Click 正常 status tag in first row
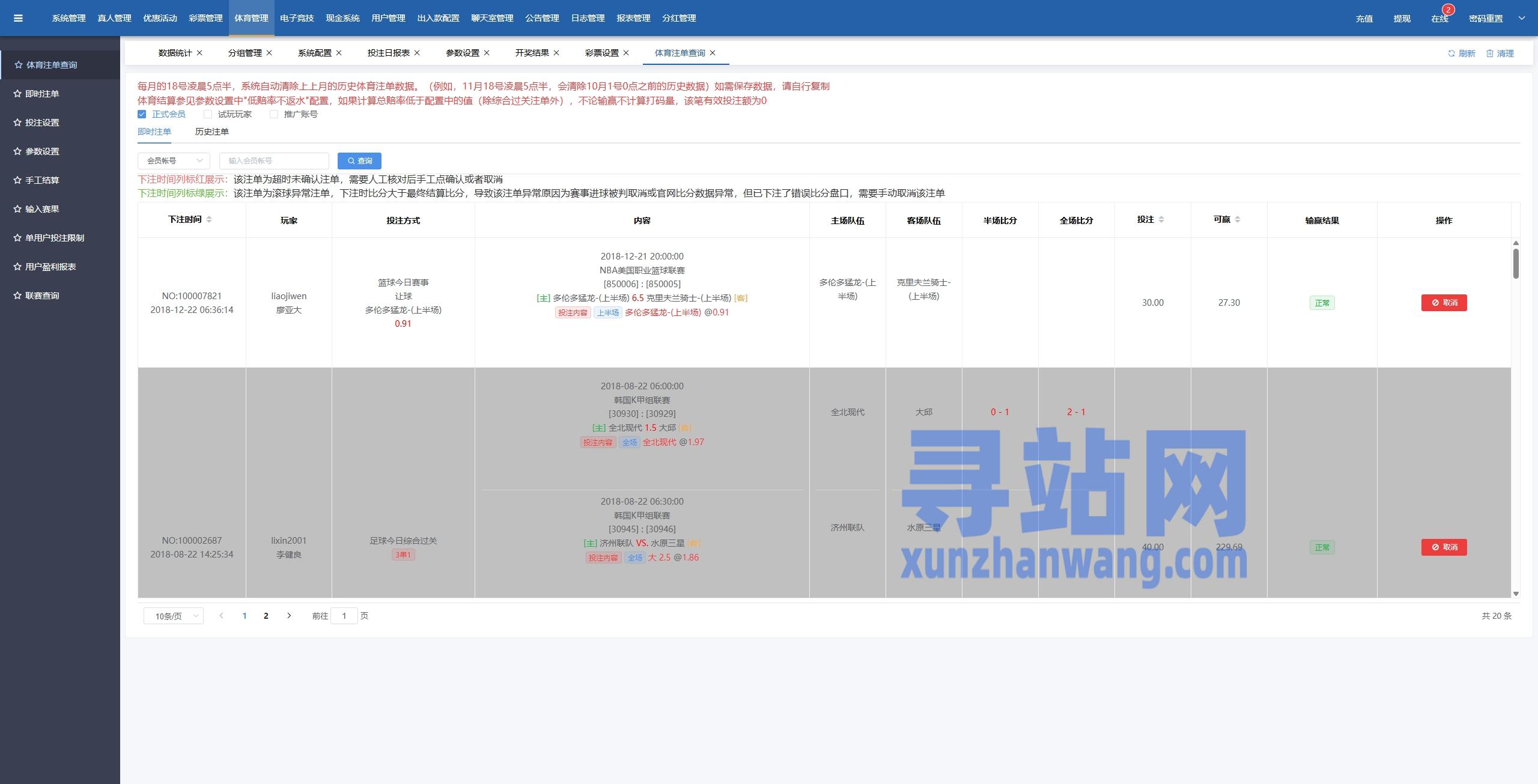 (x=1322, y=303)
